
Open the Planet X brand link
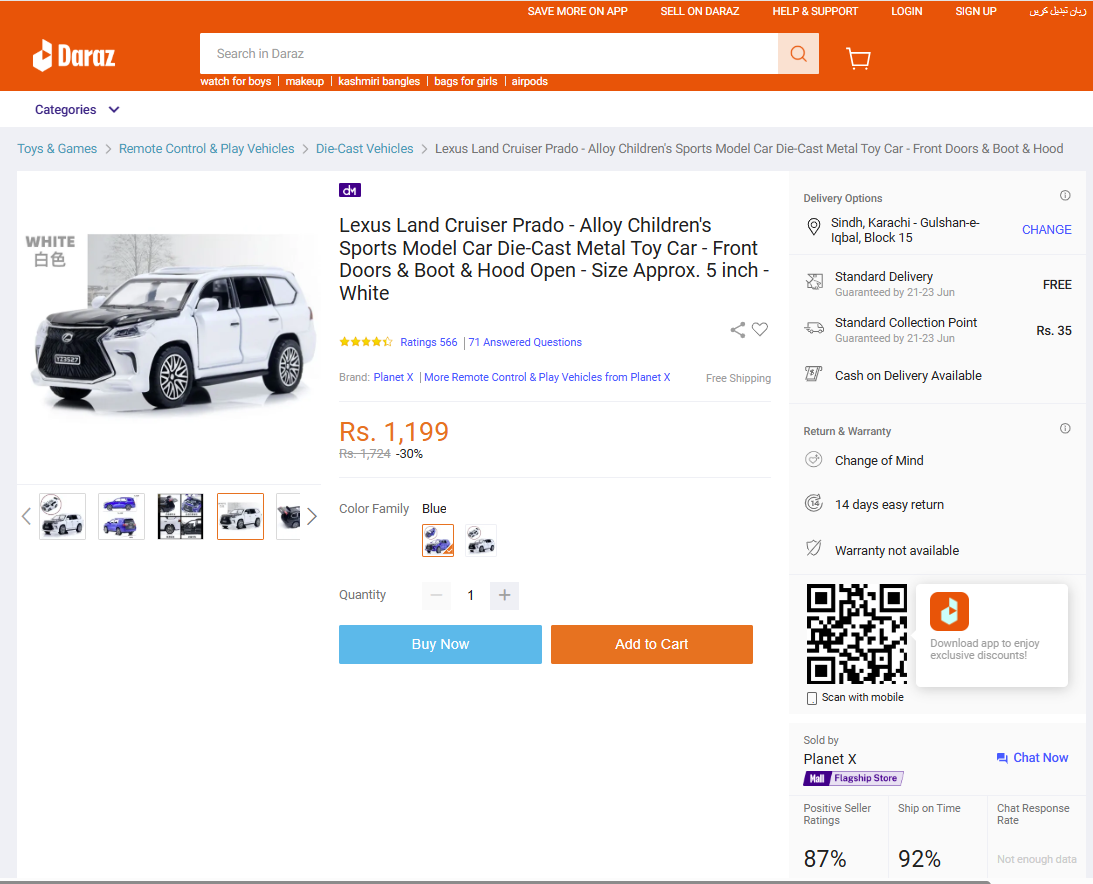[x=393, y=377]
